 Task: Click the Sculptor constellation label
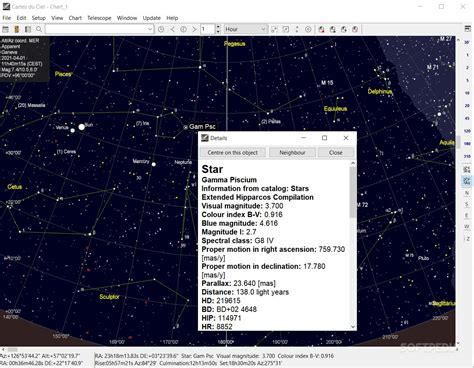(109, 297)
